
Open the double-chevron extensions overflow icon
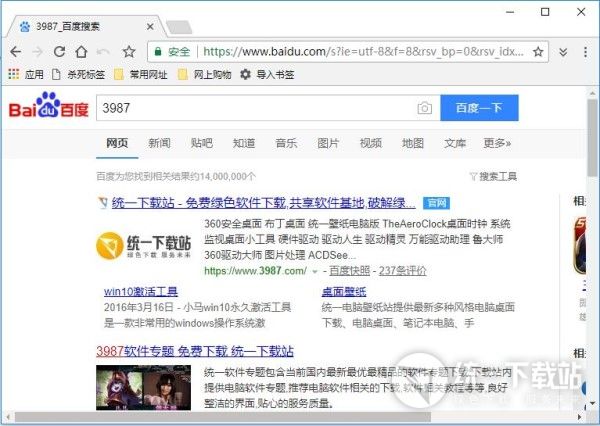(563, 52)
